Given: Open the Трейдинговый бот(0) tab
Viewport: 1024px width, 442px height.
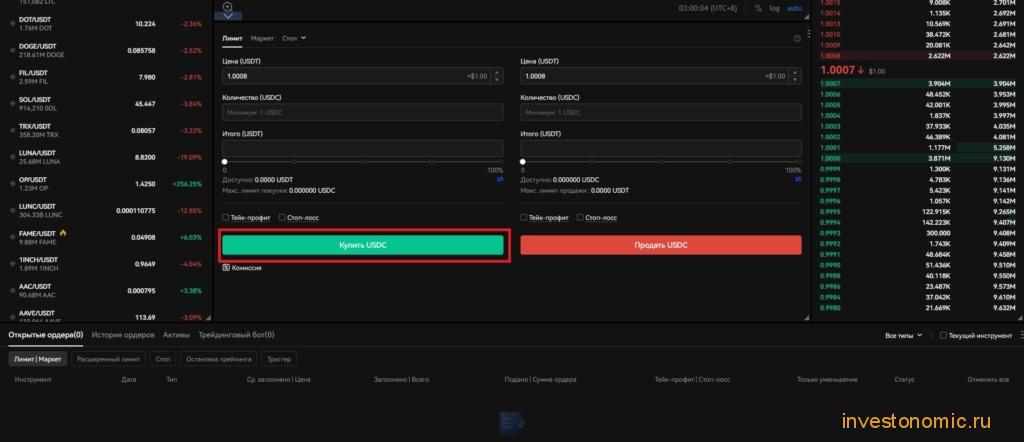Looking at the screenshot, I should pyautogui.click(x=236, y=335).
